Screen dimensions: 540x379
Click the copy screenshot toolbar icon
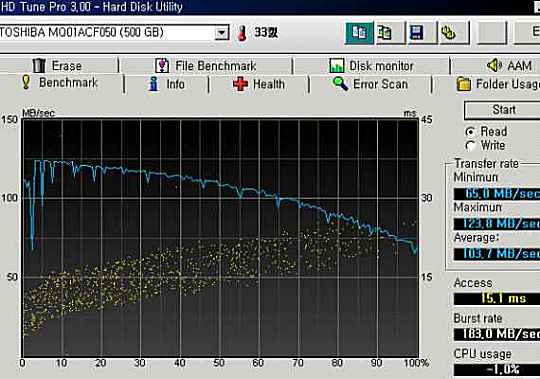385,33
